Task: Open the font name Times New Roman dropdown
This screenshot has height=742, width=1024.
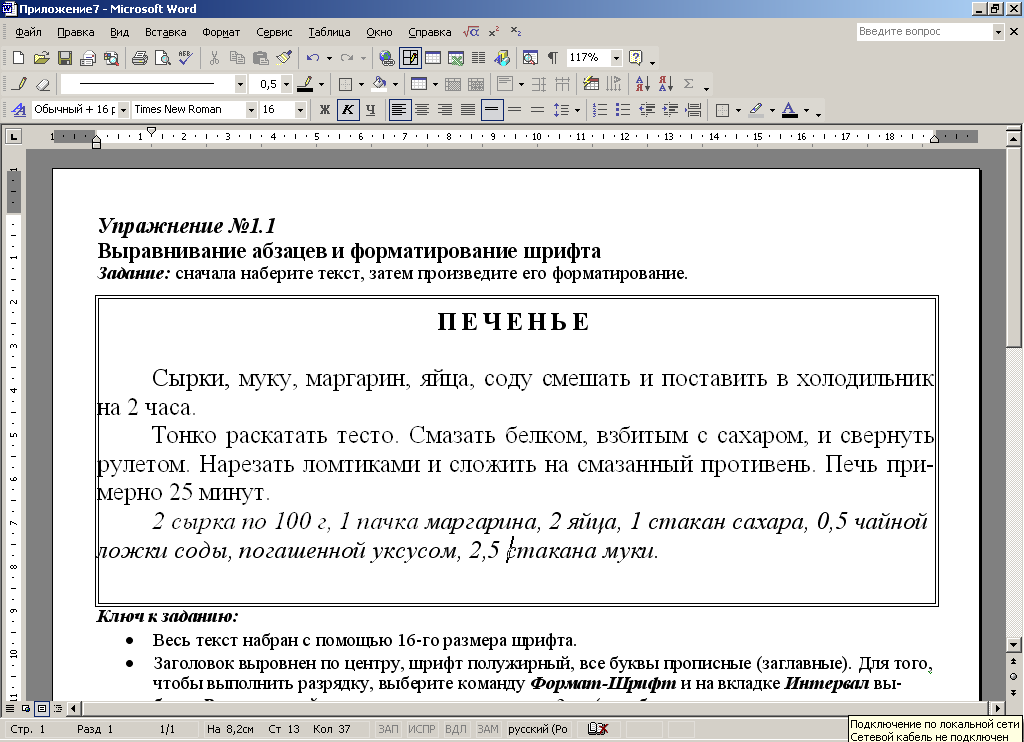Action: pyautogui.click(x=251, y=110)
